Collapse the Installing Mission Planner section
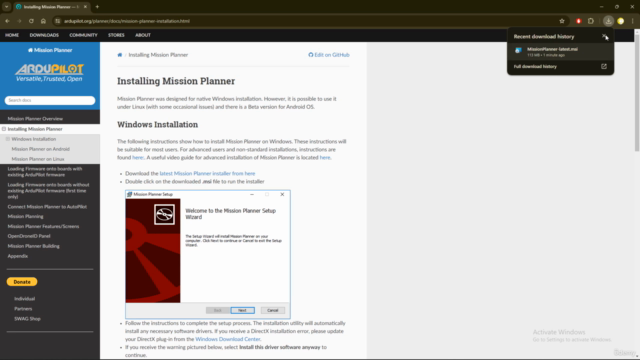 point(4,129)
